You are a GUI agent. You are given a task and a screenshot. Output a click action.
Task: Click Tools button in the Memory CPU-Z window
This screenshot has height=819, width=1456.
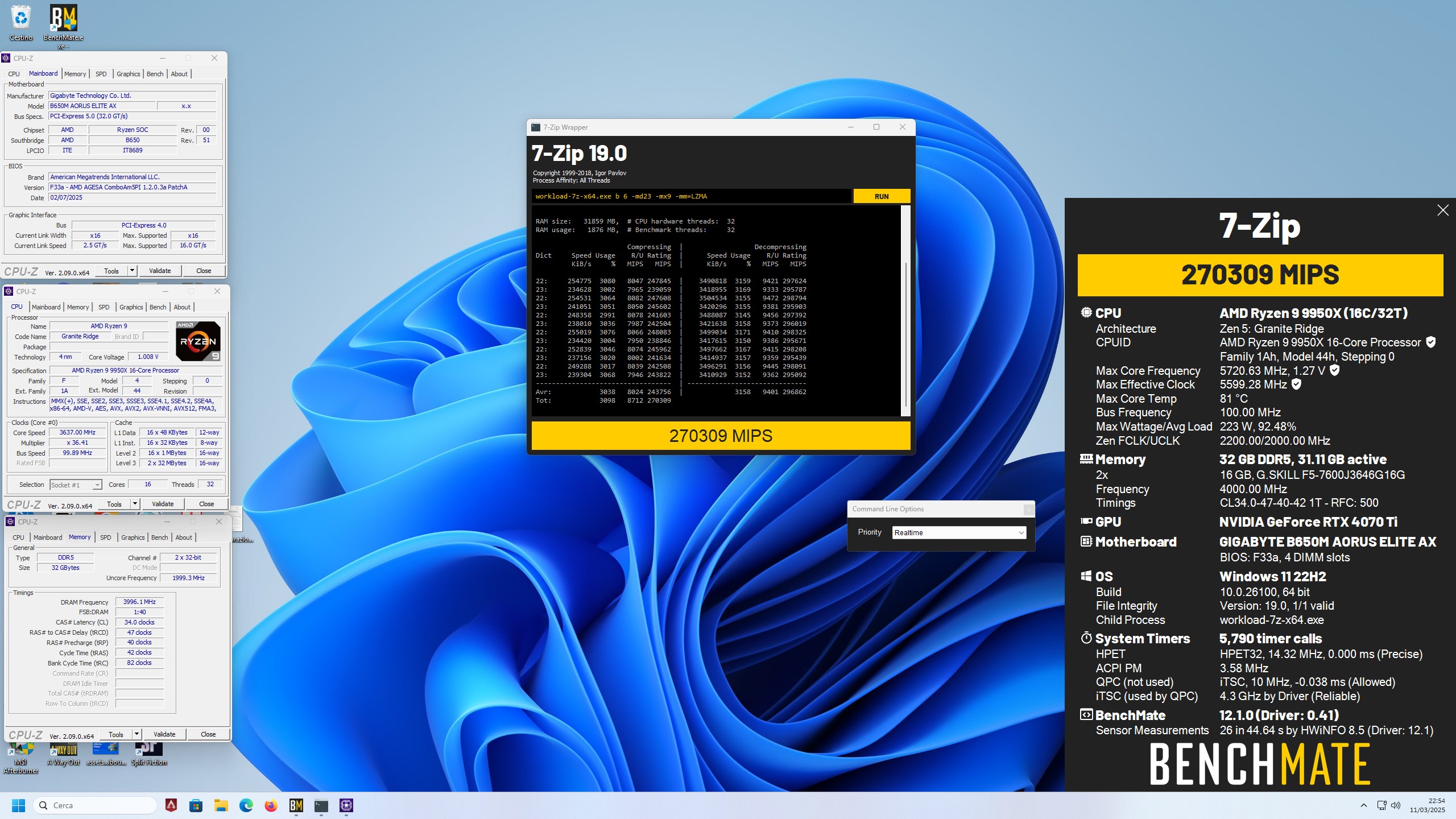point(116,734)
